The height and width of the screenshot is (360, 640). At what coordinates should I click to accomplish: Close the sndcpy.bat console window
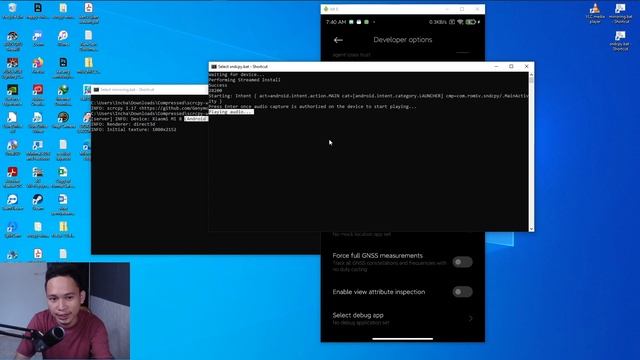pos(527,67)
